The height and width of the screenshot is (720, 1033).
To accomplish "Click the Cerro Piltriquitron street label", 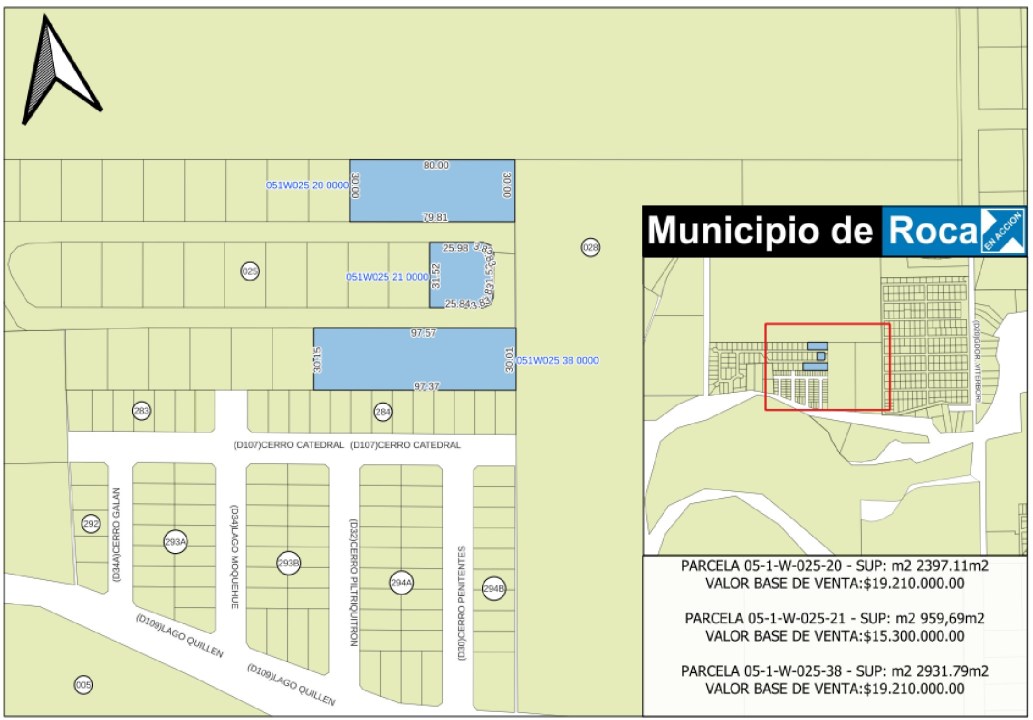I will [x=354, y=582].
